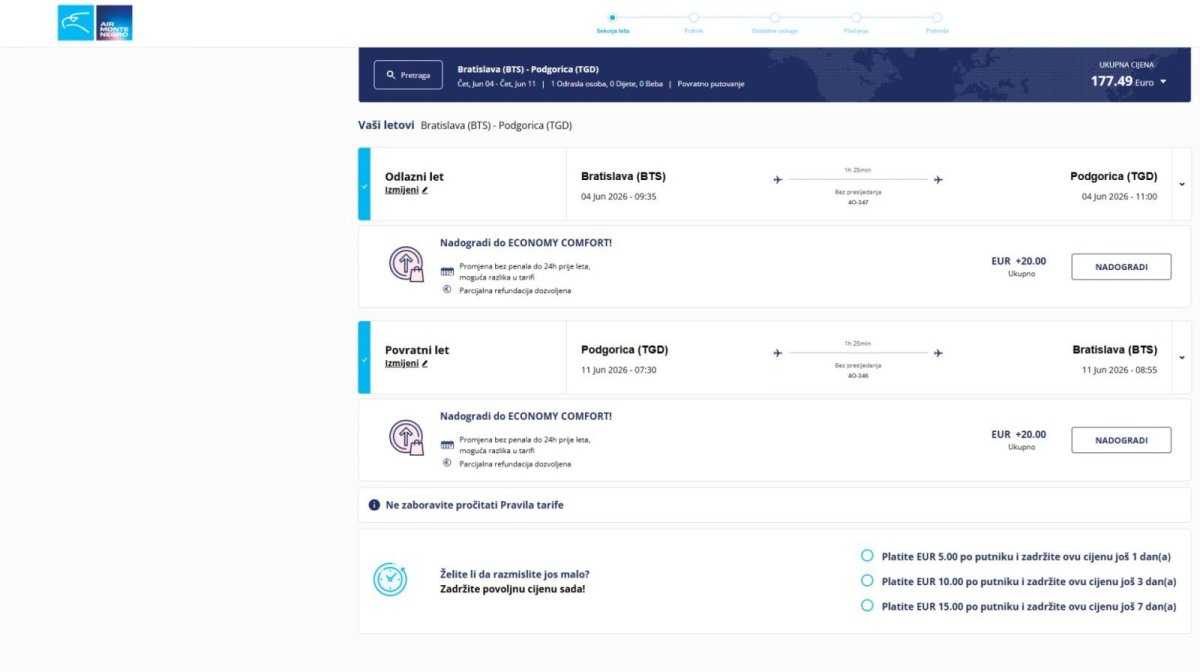Expand outbound flight details chevron
Image resolution: width=1200 pixels, height=672 pixels.
pos(1182,184)
